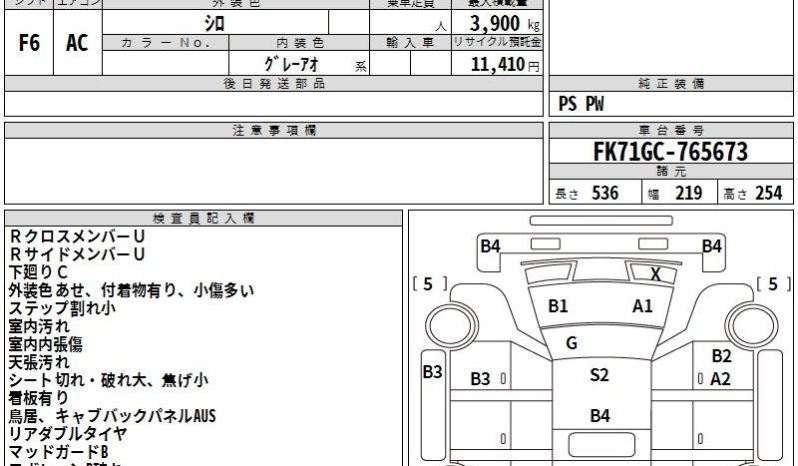The image size is (798, 466).
Task: Click the '後日発送部品' section header
Action: (274, 84)
